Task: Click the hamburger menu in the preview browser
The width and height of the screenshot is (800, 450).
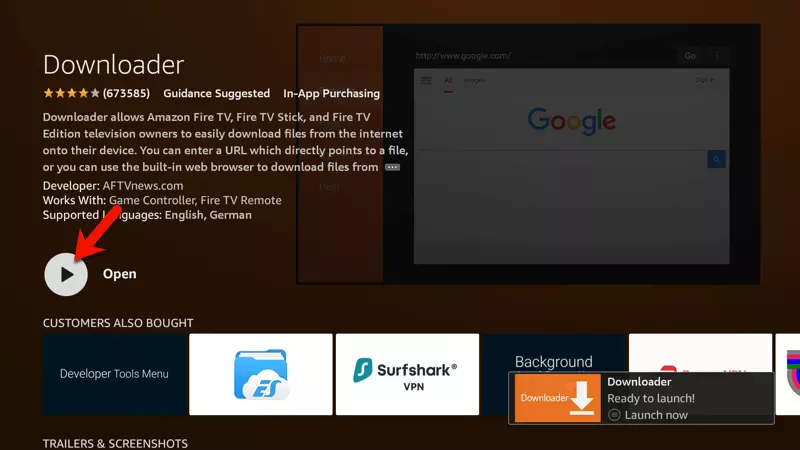Action: pos(426,81)
